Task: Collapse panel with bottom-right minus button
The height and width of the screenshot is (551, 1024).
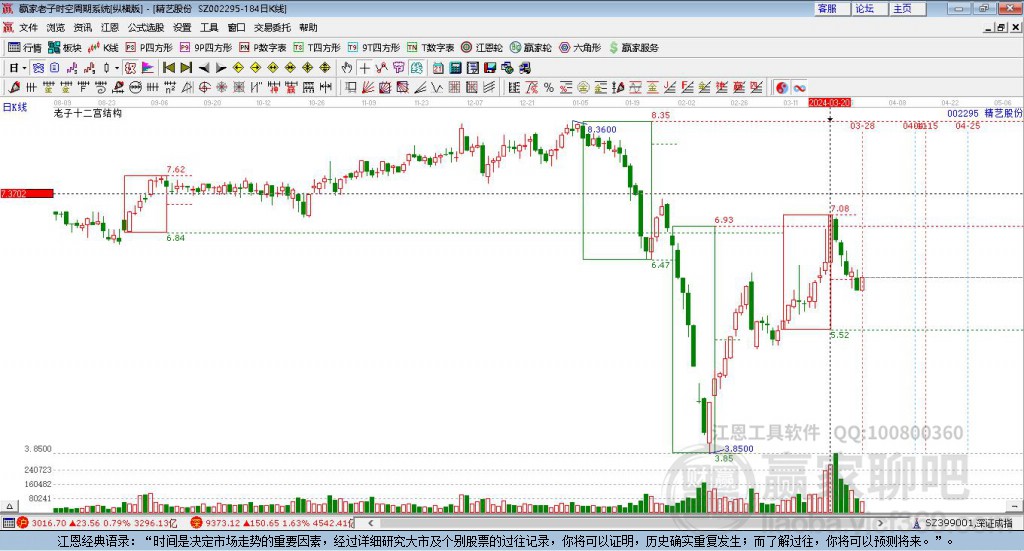Action: 1014,506
